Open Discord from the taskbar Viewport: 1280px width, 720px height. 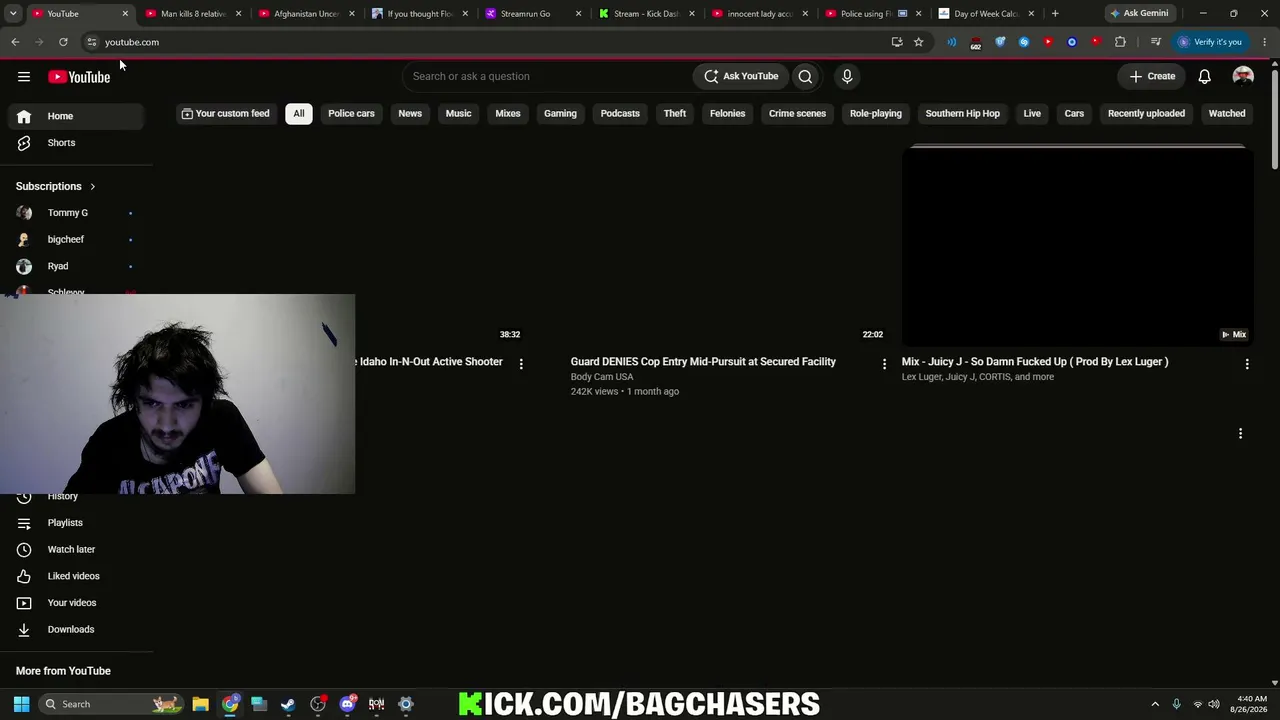tap(347, 704)
